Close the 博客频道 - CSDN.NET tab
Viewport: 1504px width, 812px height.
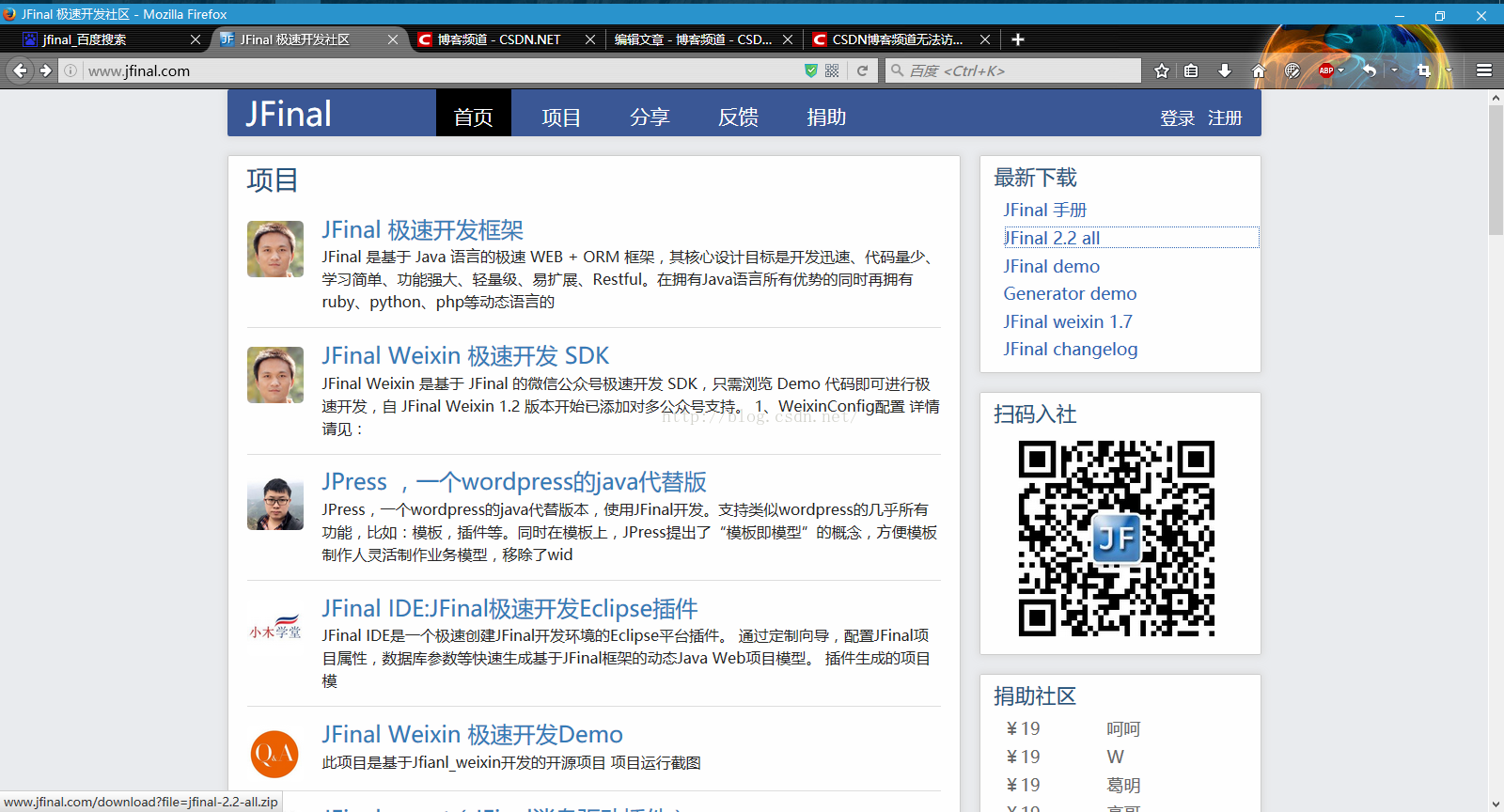tap(590, 39)
